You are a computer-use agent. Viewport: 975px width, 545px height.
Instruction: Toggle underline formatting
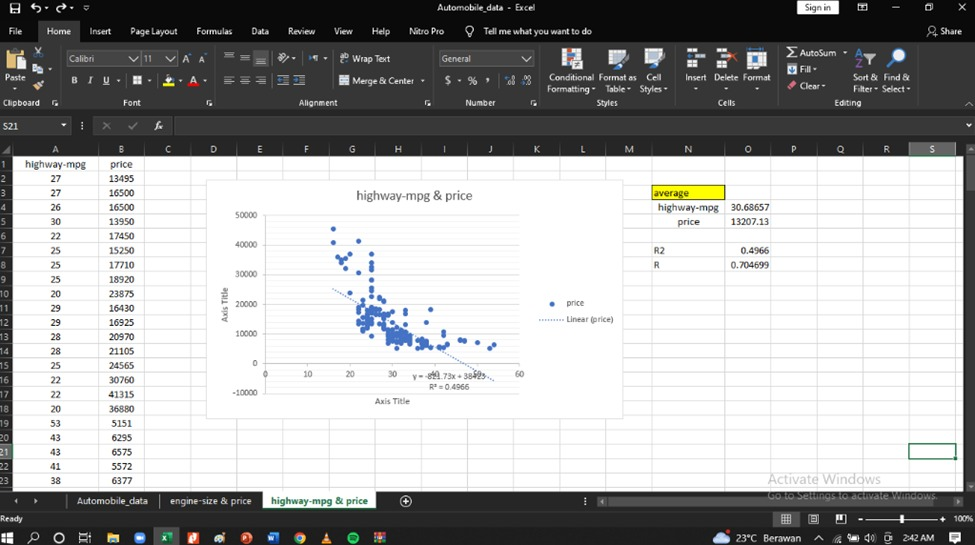click(x=106, y=80)
